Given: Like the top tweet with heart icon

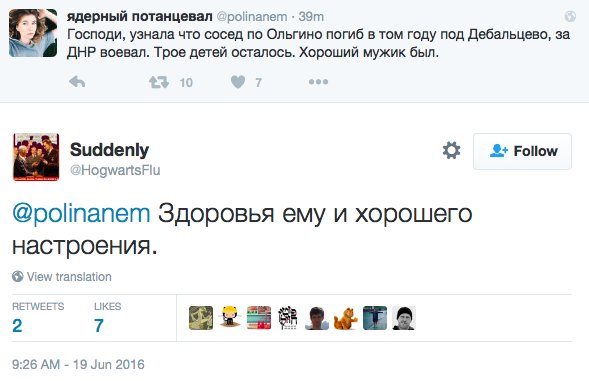Looking at the screenshot, I should pyautogui.click(x=238, y=82).
